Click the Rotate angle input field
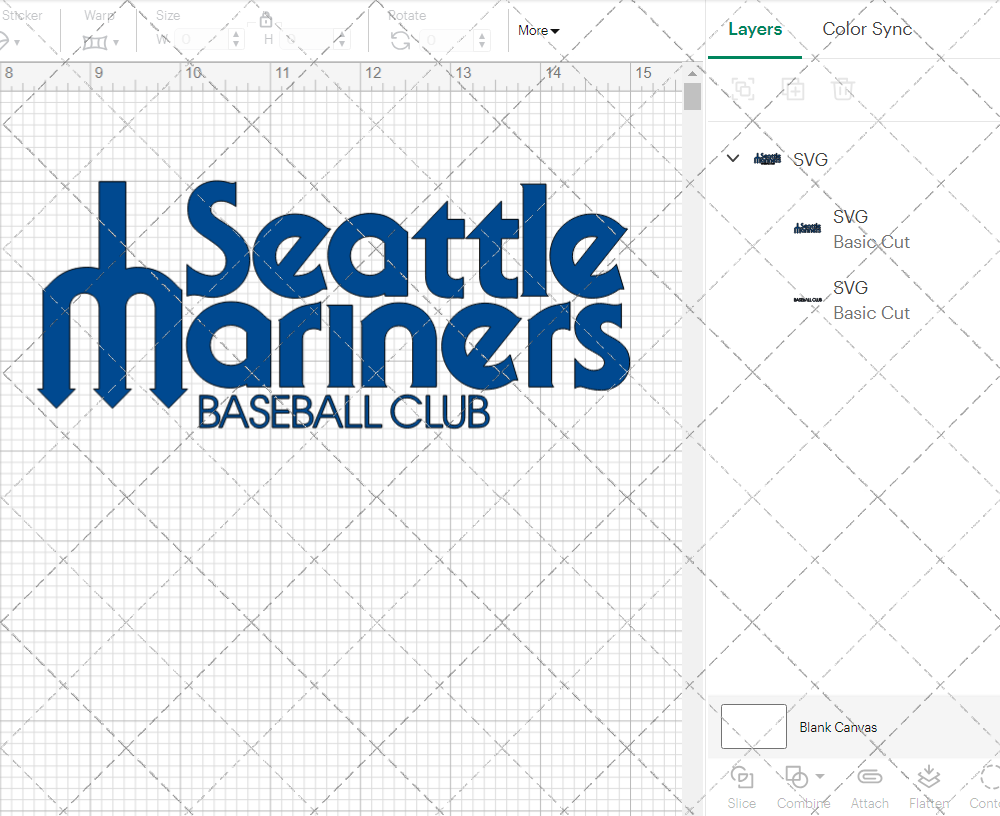 tap(447, 40)
